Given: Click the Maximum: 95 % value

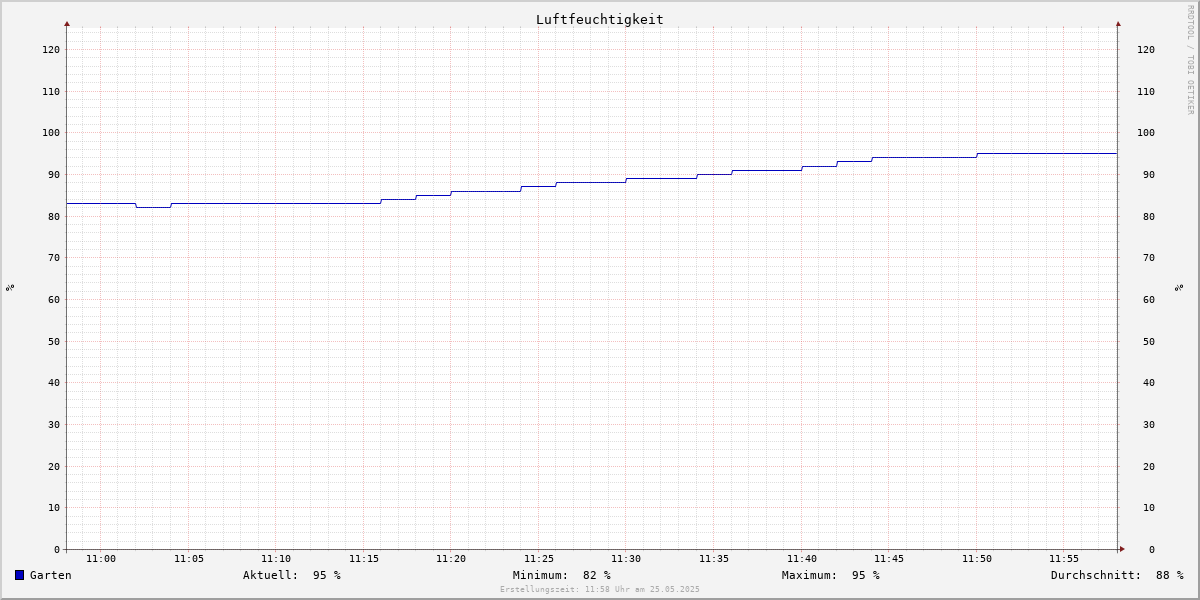Looking at the screenshot, I should [x=831, y=575].
